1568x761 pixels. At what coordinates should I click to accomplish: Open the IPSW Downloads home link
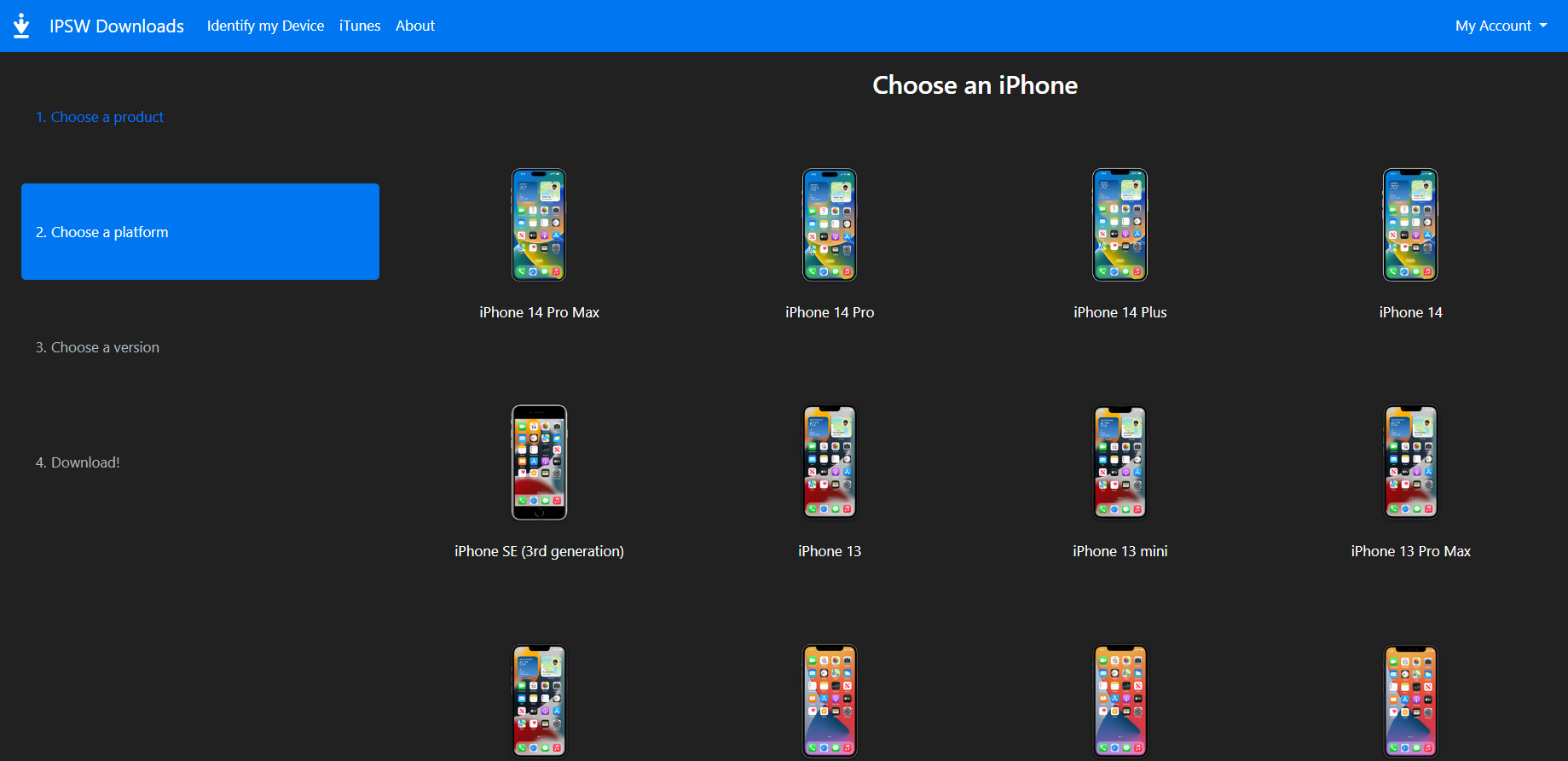click(117, 26)
